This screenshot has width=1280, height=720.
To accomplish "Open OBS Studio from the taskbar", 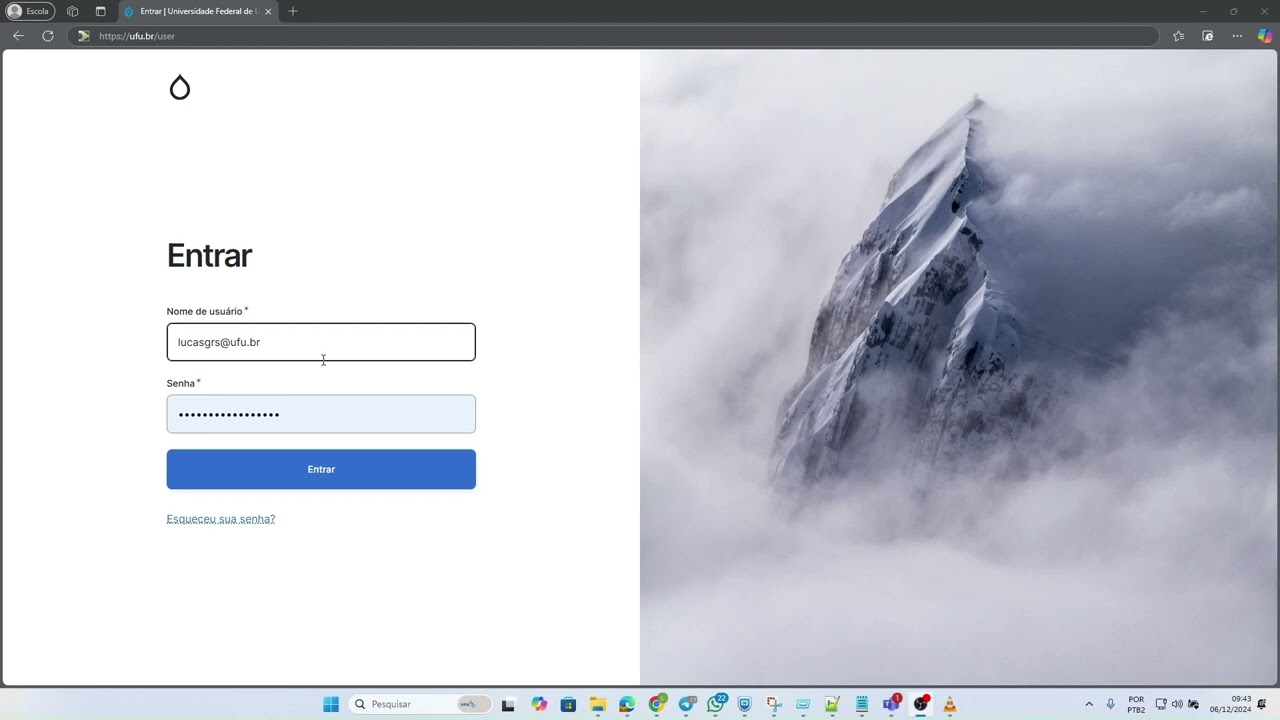I will [921, 704].
